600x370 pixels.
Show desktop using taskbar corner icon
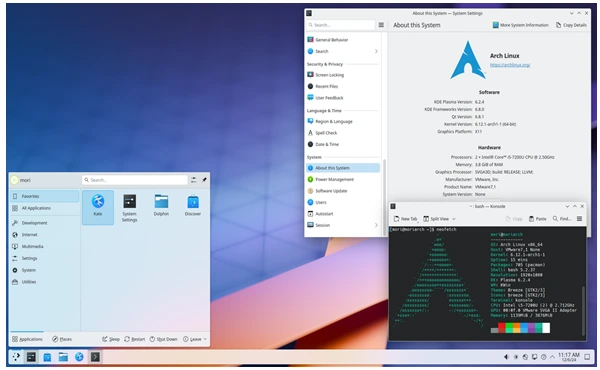pos(587,357)
